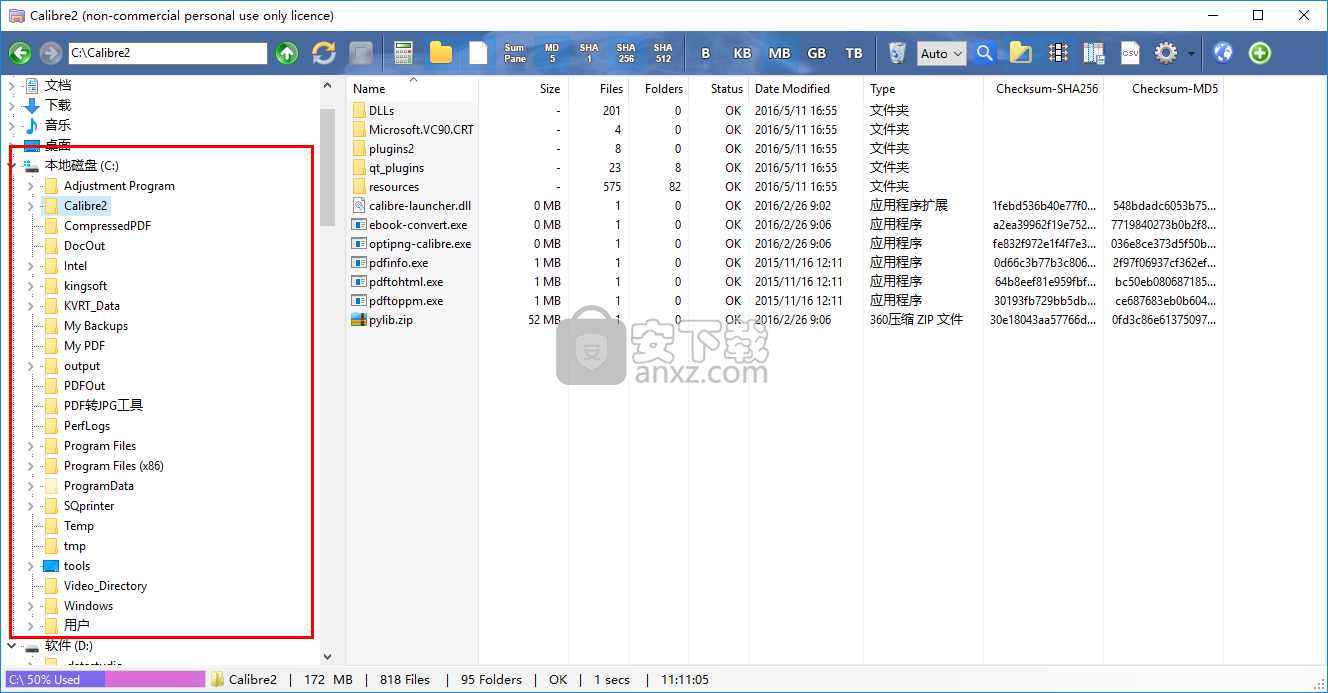Image resolution: width=1328 pixels, height=693 pixels.
Task: Select the 用户 folder in tree
Action: 77,626
